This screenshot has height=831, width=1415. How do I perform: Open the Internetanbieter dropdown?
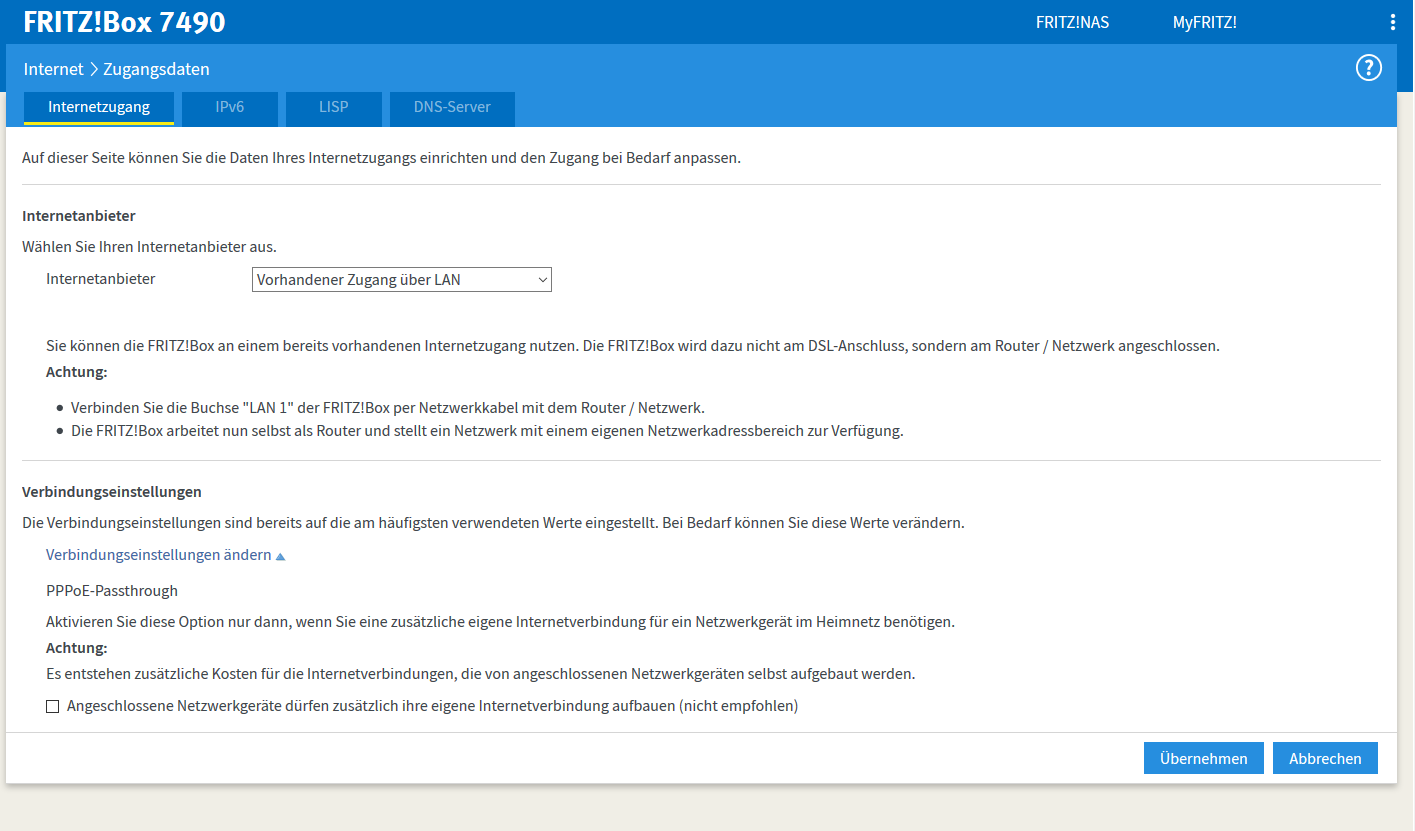point(401,280)
